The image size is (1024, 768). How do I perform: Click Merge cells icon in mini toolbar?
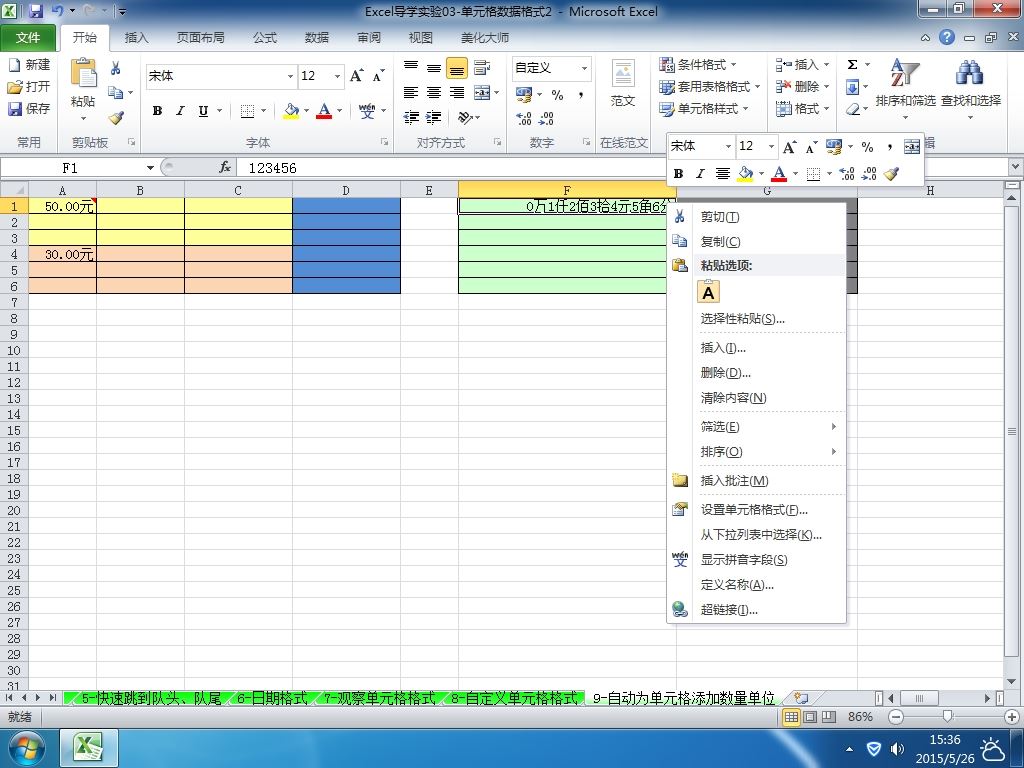(912, 146)
